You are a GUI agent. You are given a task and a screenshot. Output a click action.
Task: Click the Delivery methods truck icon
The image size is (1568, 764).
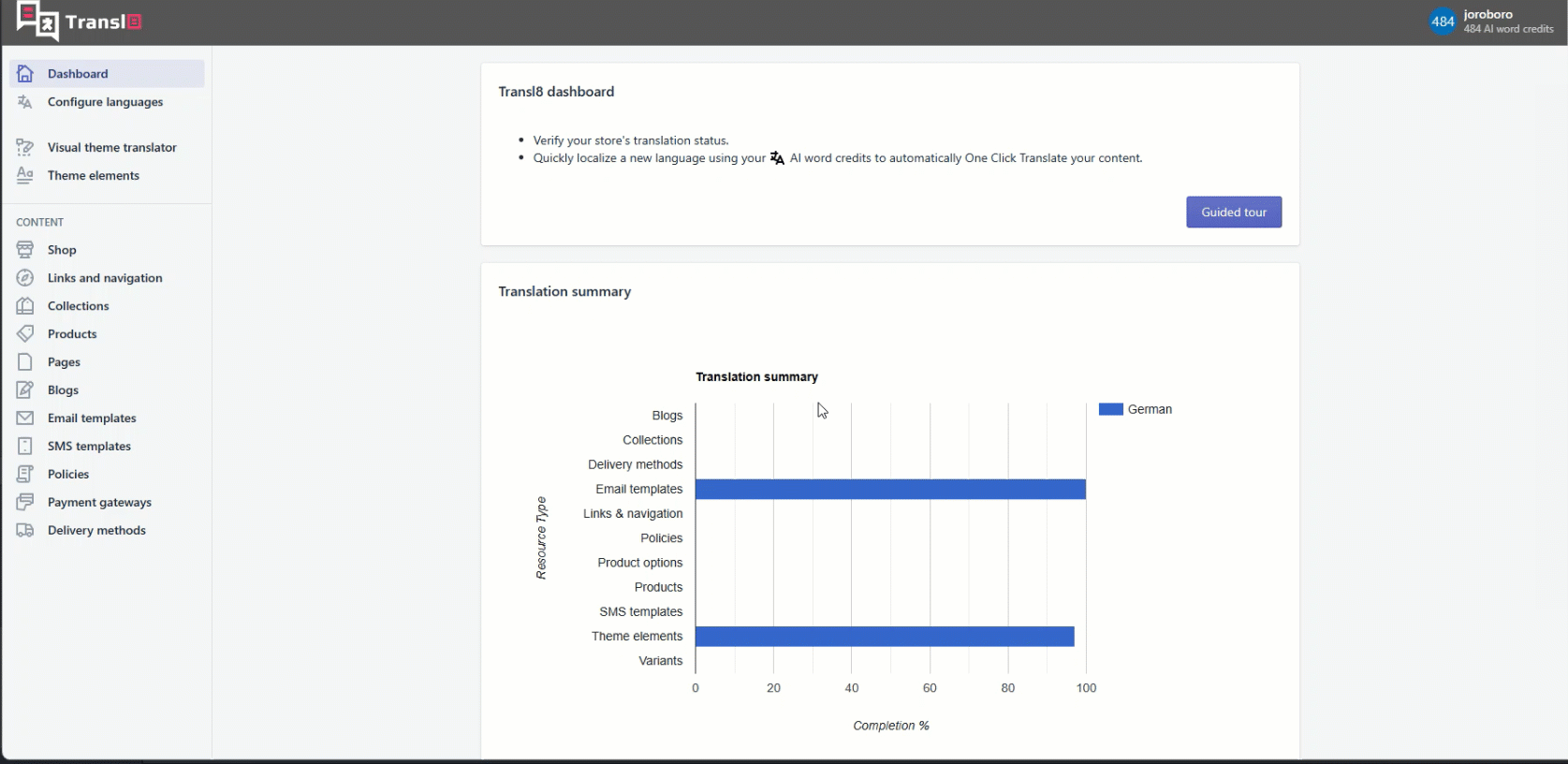tap(25, 531)
